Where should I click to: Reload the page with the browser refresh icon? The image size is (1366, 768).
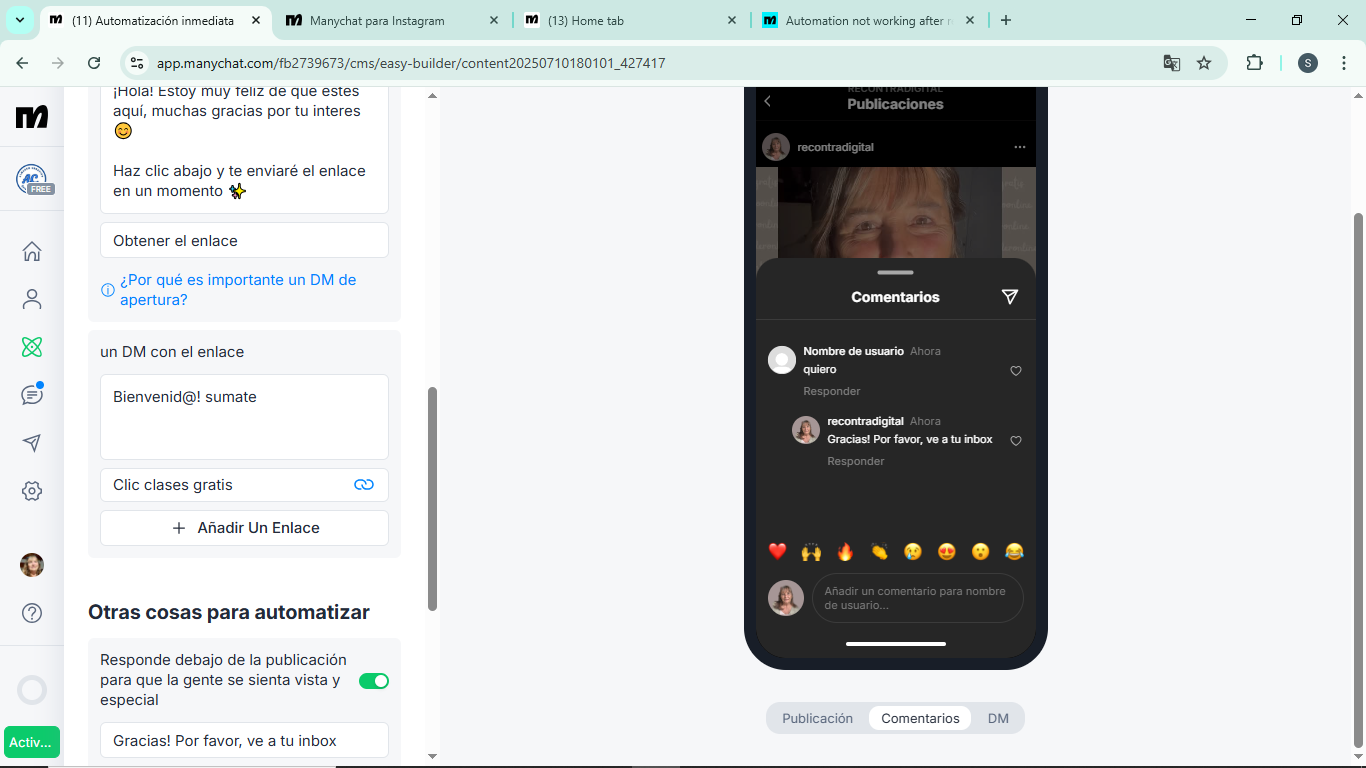tap(94, 63)
